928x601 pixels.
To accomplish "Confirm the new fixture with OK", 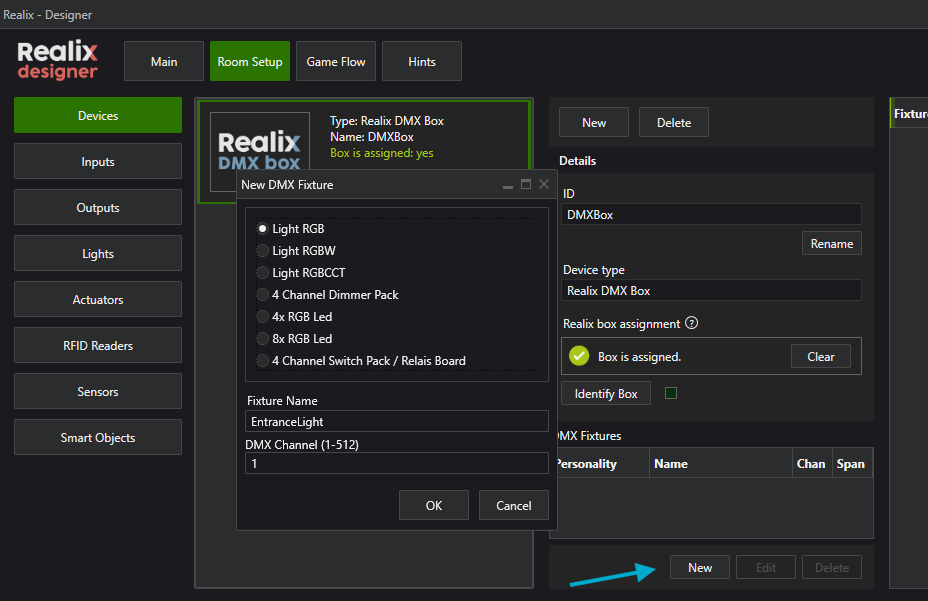I will click(434, 505).
